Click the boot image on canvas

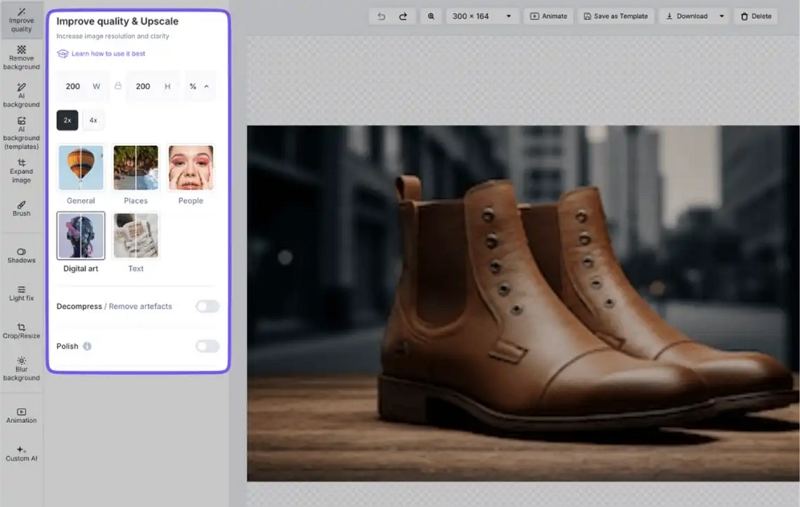click(523, 303)
